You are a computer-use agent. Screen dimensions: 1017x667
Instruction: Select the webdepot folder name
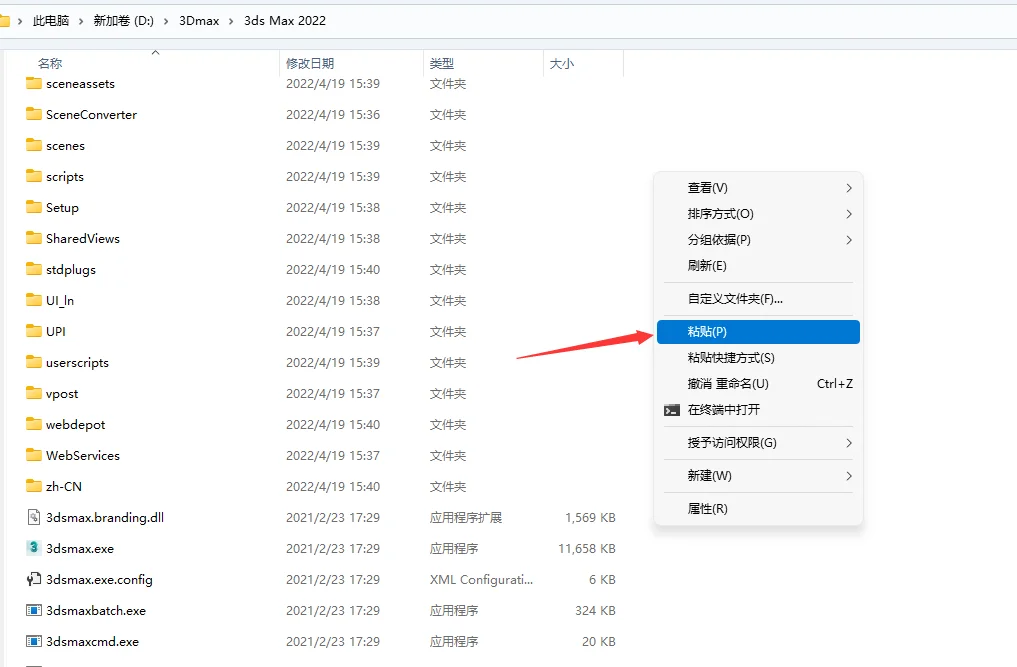click(x=75, y=424)
